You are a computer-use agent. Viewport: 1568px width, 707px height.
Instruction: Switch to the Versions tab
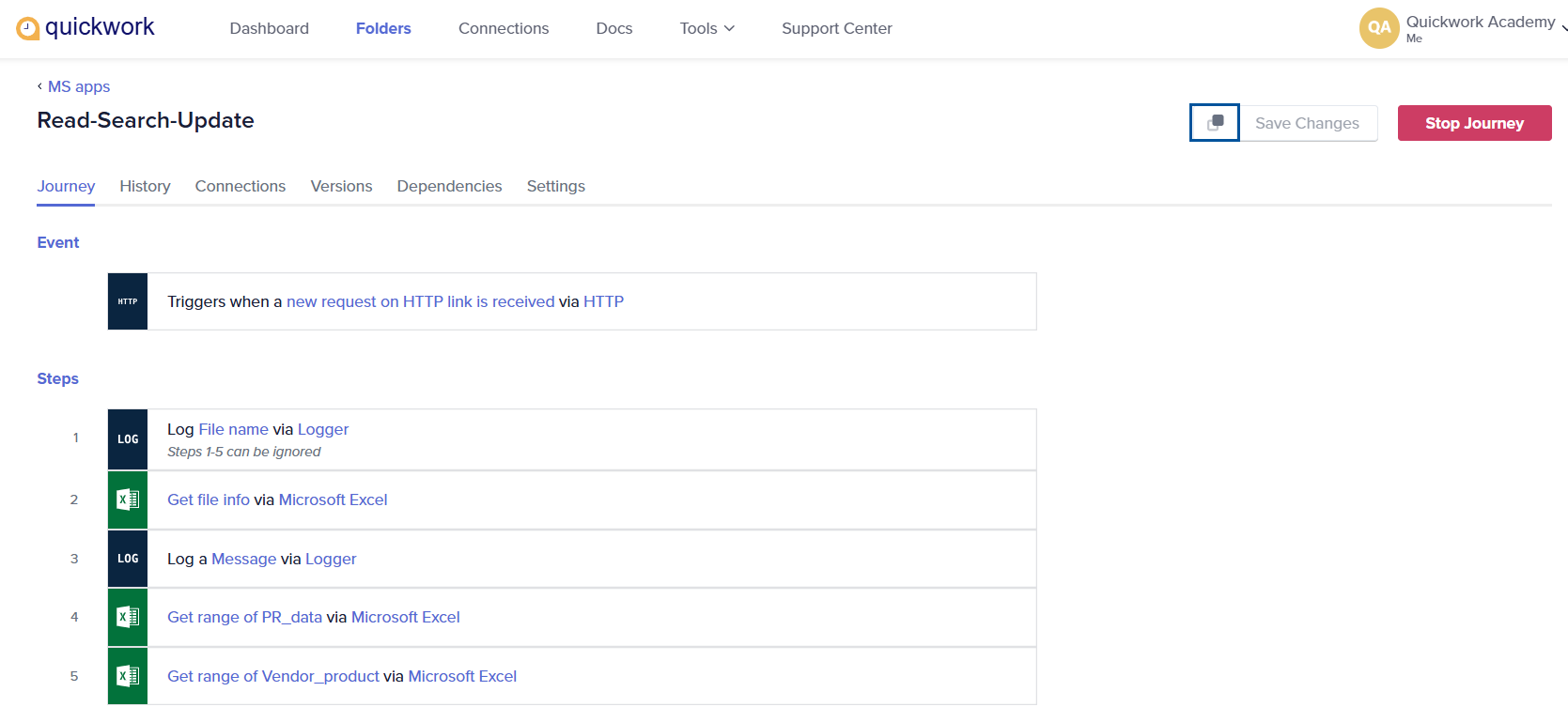point(341,186)
